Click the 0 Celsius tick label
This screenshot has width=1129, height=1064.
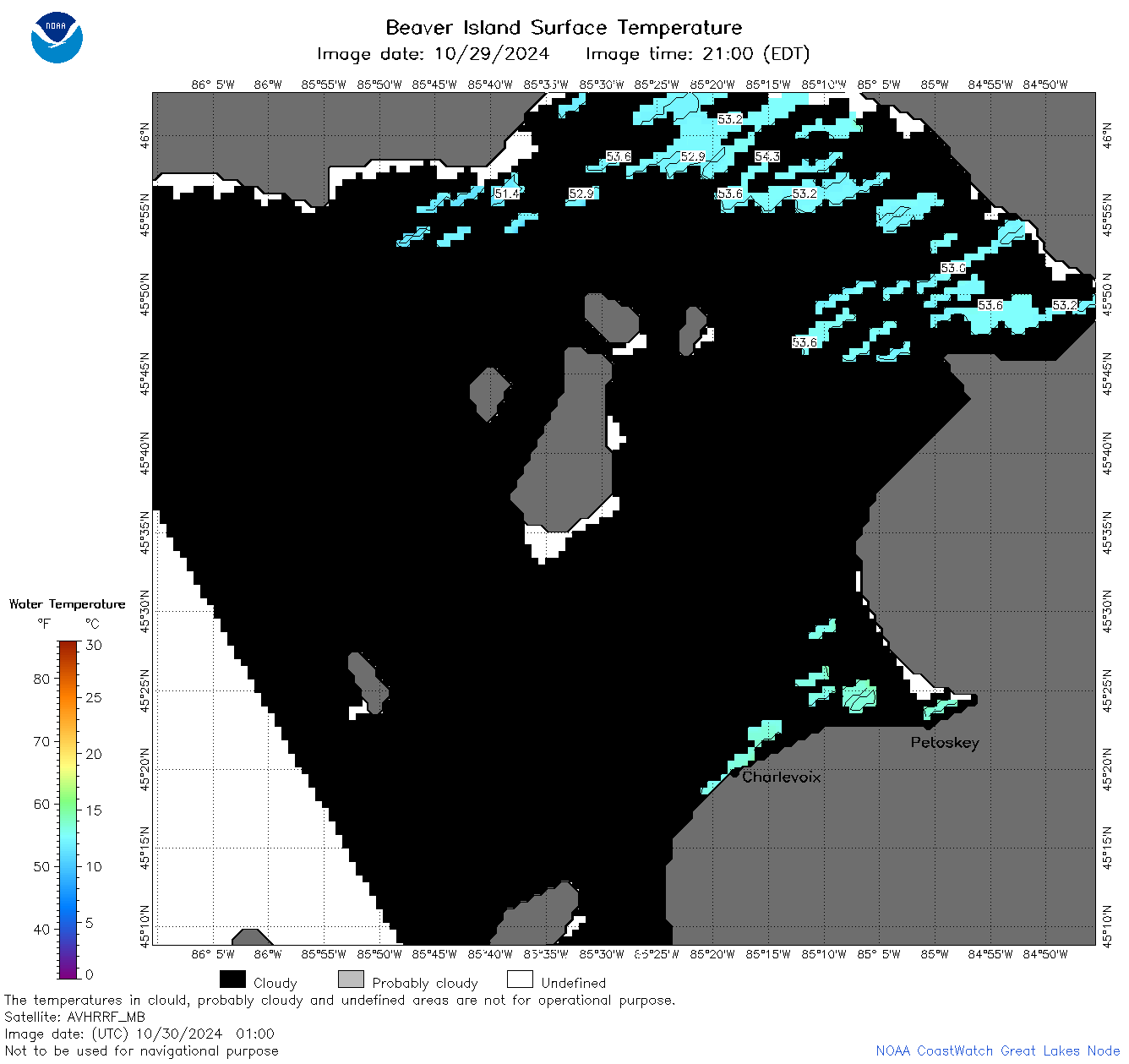tap(90, 974)
